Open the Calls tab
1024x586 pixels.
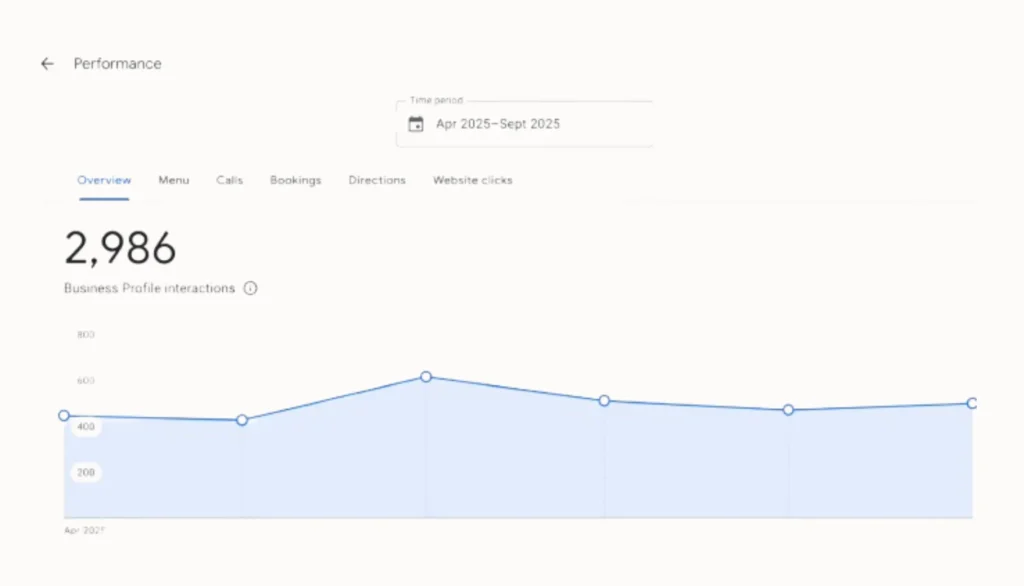pyautogui.click(x=229, y=180)
